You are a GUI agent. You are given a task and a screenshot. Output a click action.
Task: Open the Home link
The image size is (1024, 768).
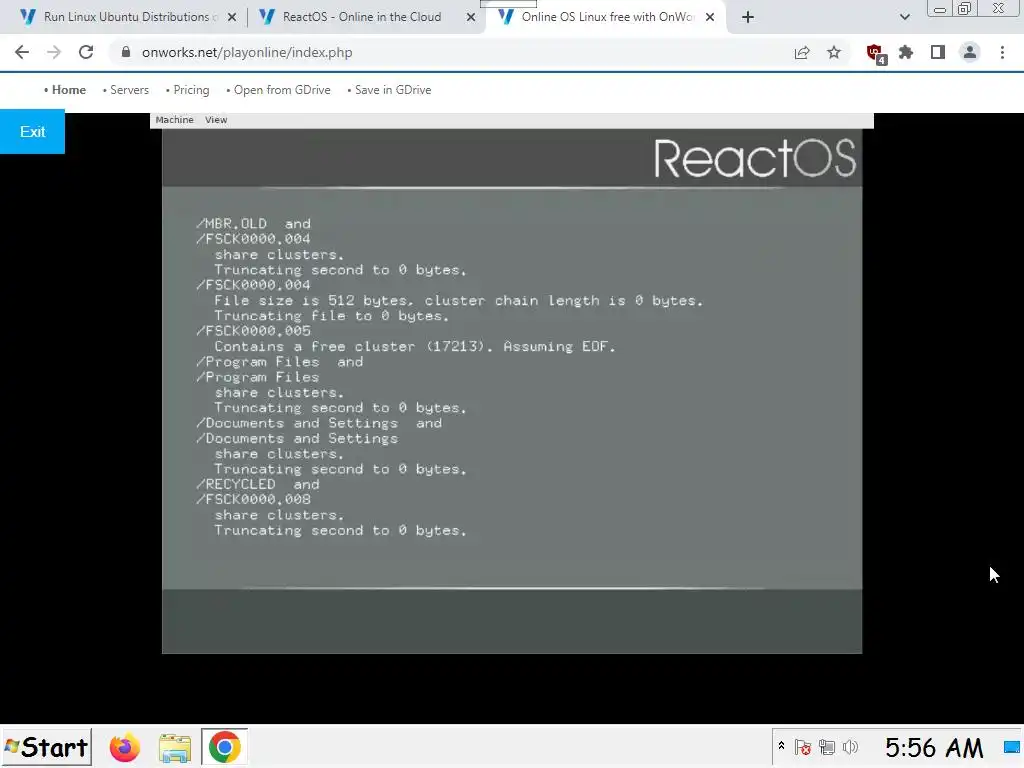tap(69, 90)
